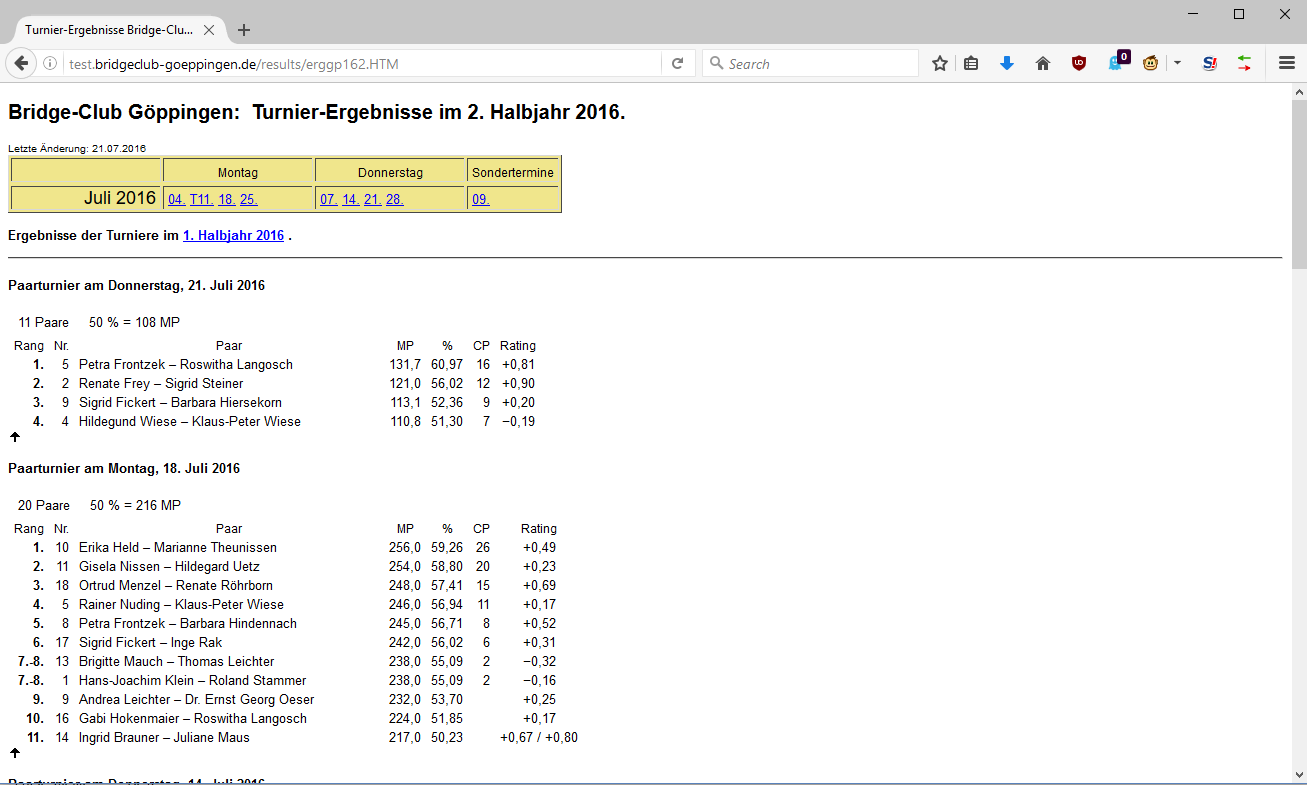Screen dimensions: 1307x785
Task: Open Monday link 18.
Action: [227, 199]
